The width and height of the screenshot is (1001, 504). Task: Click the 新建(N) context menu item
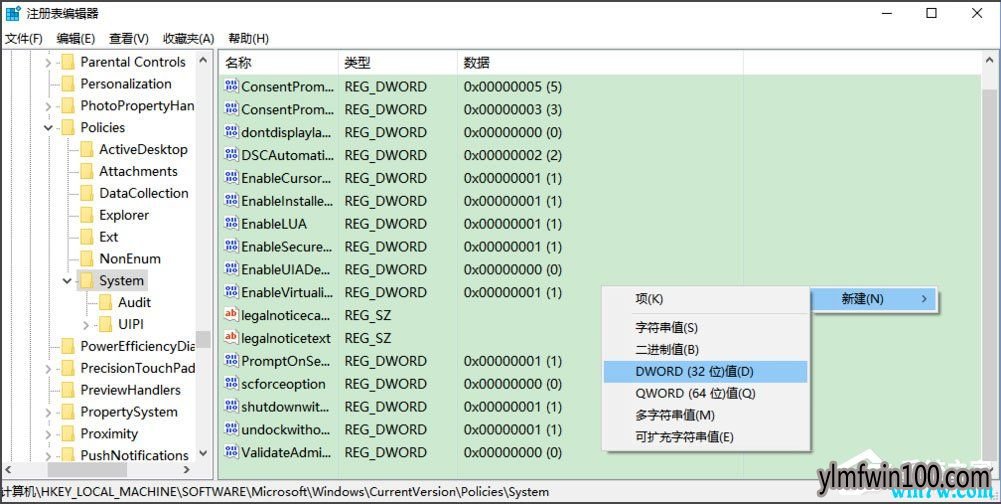[x=874, y=299]
